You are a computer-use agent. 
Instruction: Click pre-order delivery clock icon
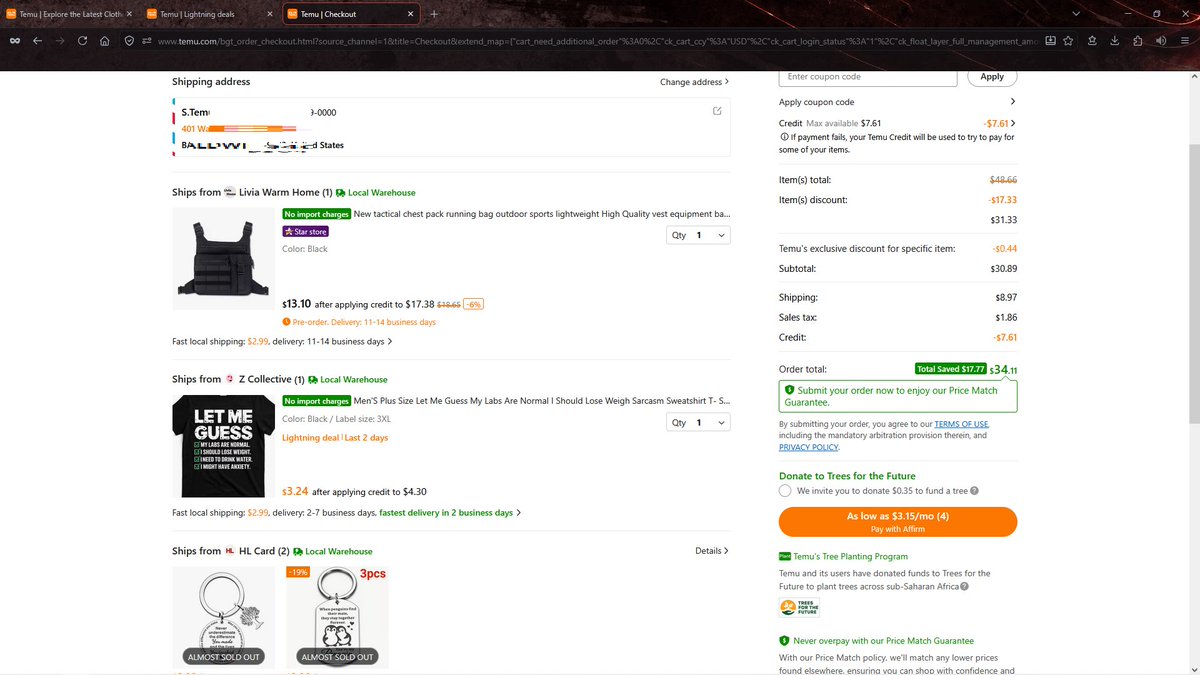pos(287,322)
